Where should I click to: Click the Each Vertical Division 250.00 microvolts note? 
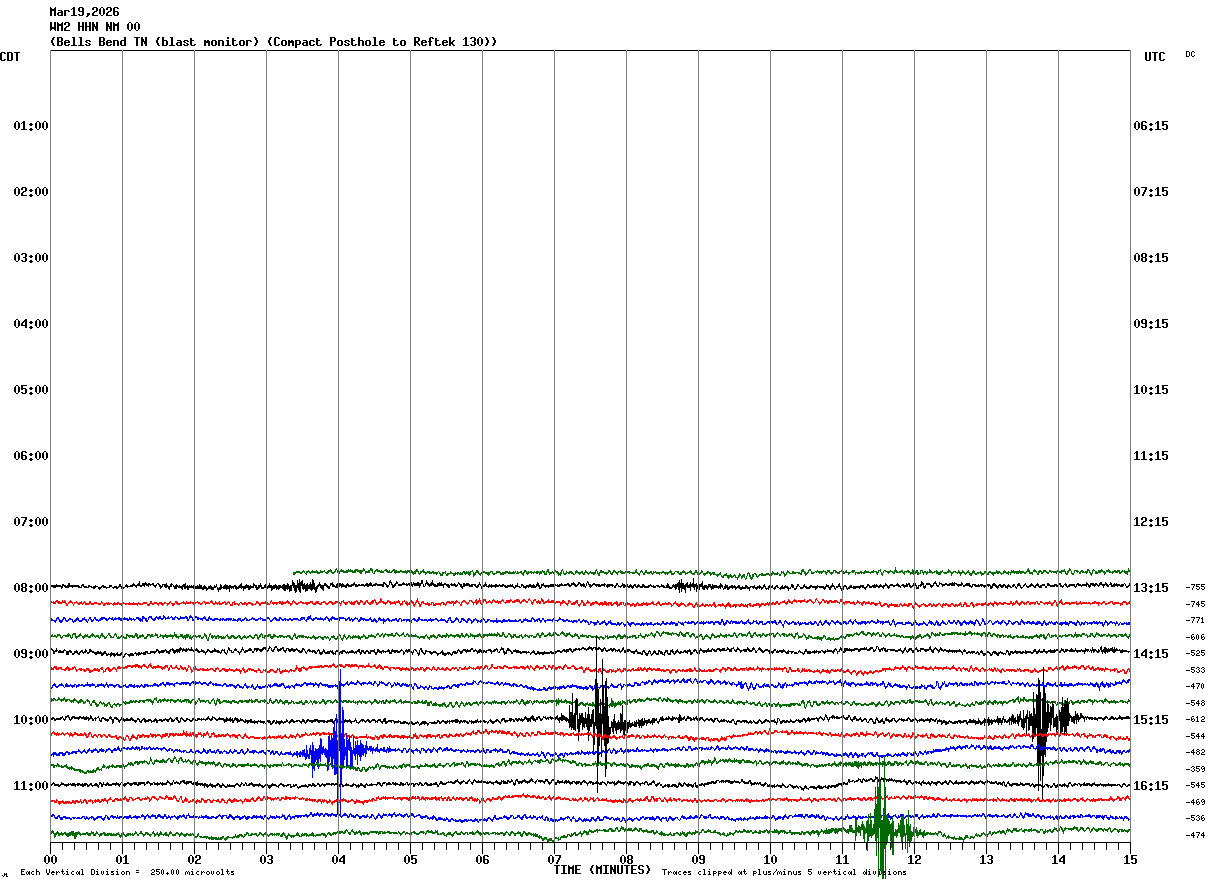pos(128,873)
